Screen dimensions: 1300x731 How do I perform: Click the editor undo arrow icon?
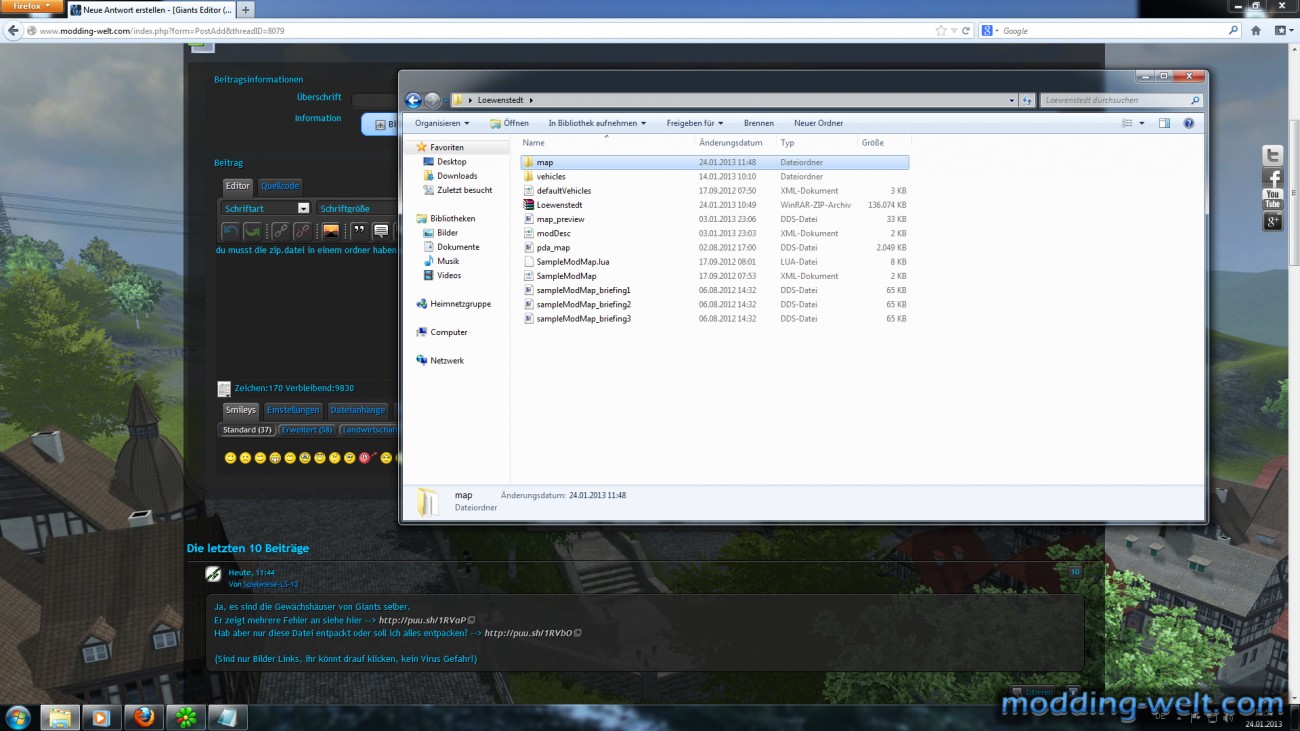pyautogui.click(x=230, y=231)
